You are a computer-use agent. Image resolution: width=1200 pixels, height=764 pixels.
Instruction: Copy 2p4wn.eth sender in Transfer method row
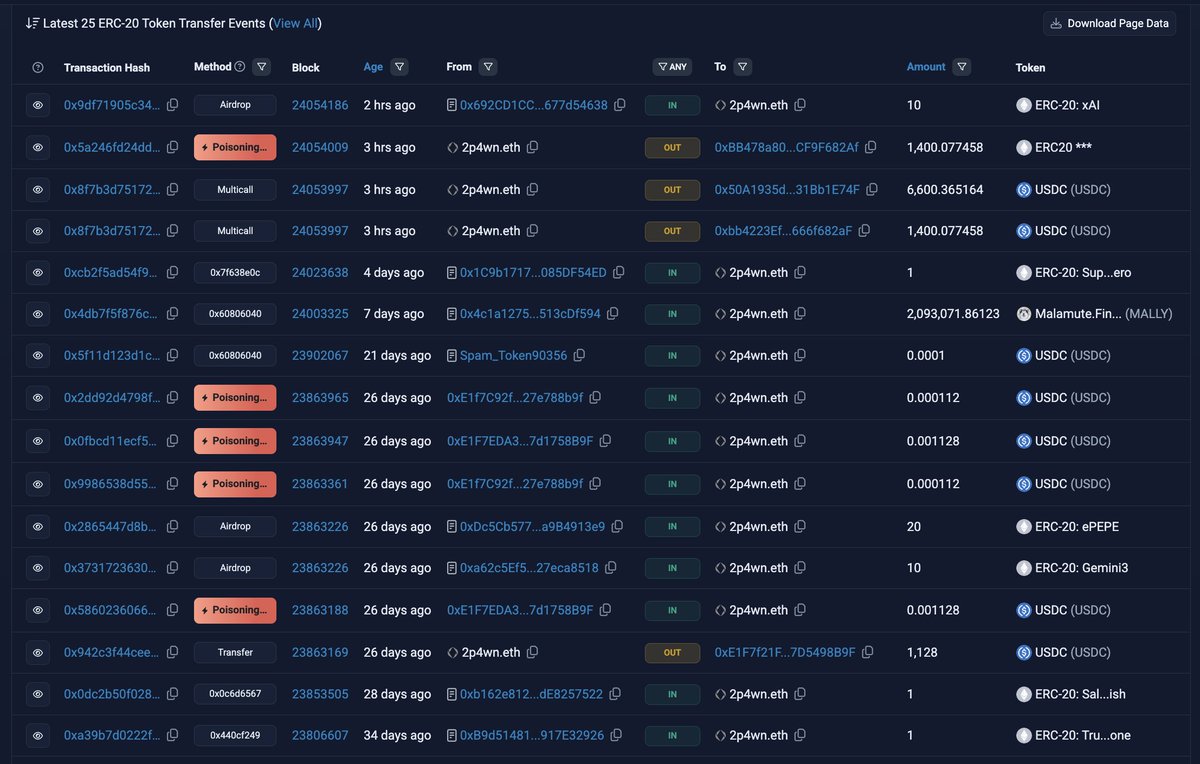(532, 652)
